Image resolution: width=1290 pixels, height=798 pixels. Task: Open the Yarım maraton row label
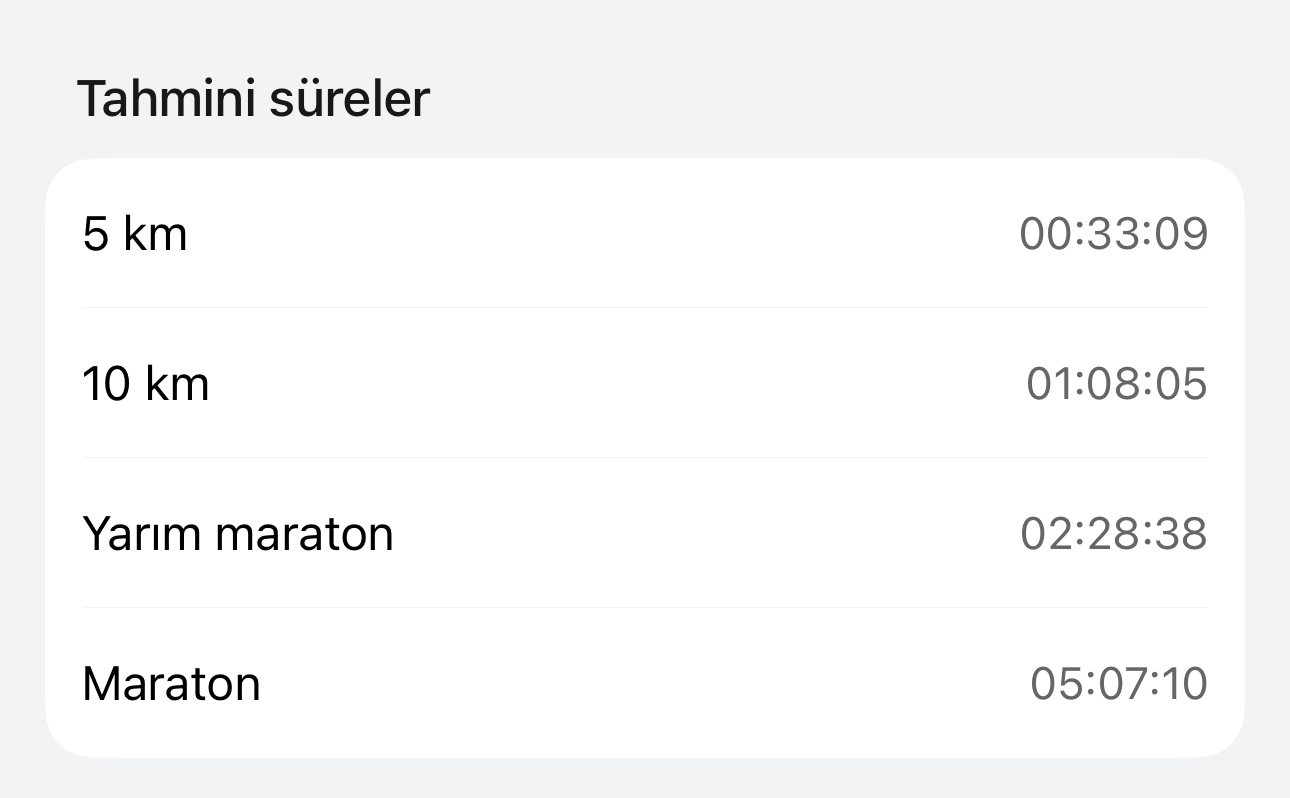(237, 534)
